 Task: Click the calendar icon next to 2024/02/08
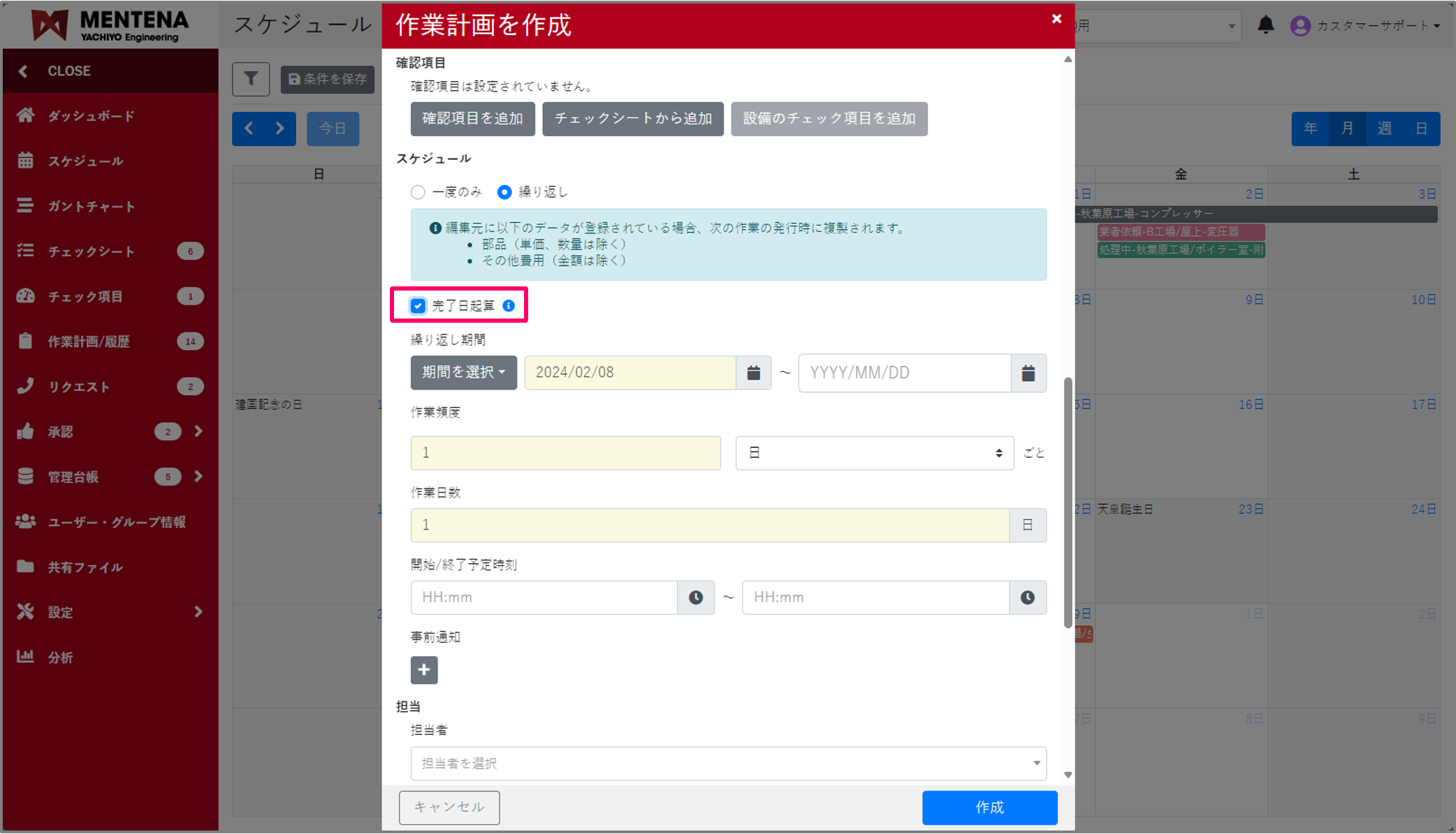pyautogui.click(x=753, y=372)
